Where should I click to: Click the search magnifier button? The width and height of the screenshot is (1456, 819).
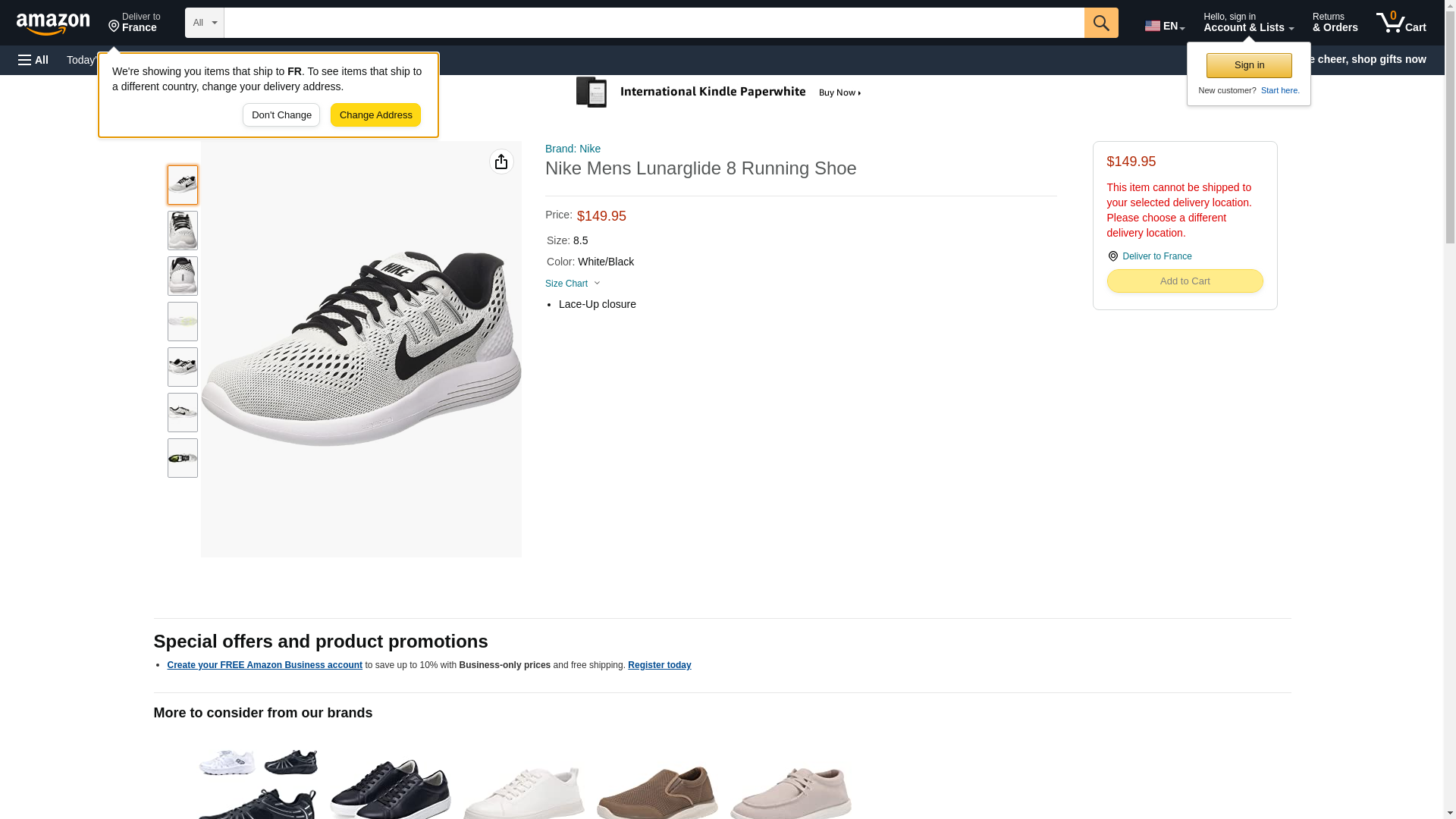pos(1100,23)
